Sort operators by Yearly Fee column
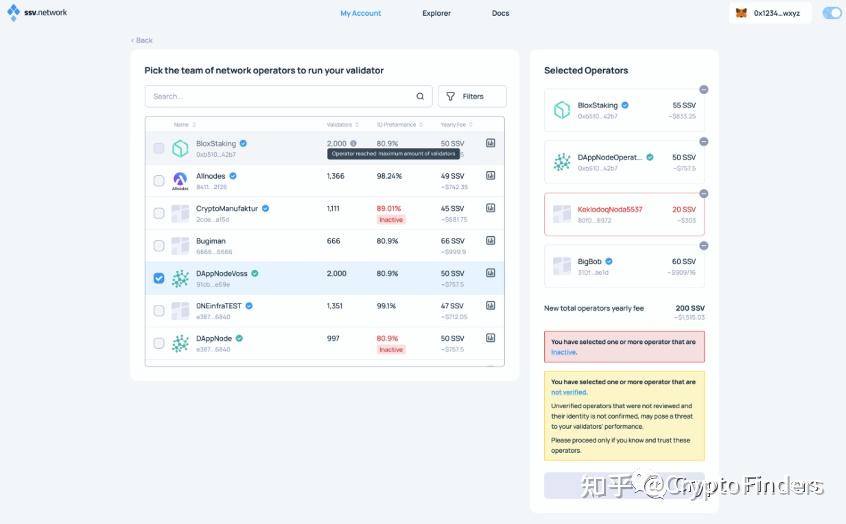 pyautogui.click(x=456, y=125)
